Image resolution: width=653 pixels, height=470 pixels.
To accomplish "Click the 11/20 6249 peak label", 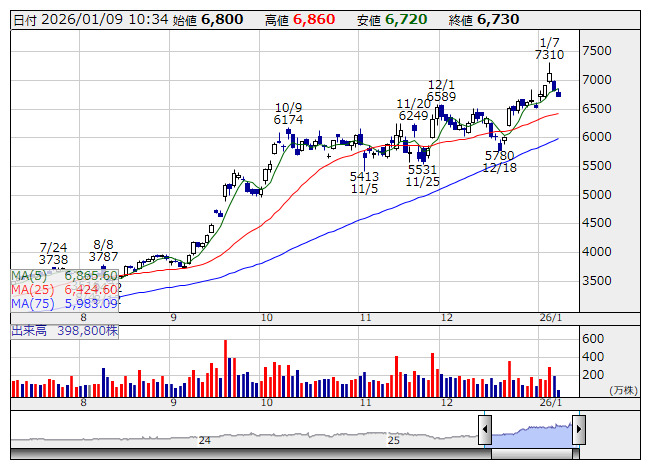I will 413,109.
